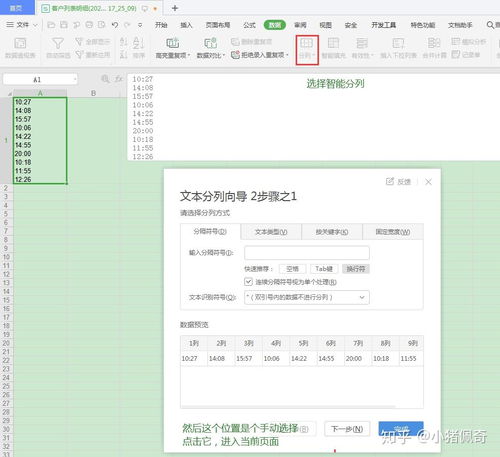Click the select-all corner of the sheet
The image size is (500, 457).
[10, 93]
